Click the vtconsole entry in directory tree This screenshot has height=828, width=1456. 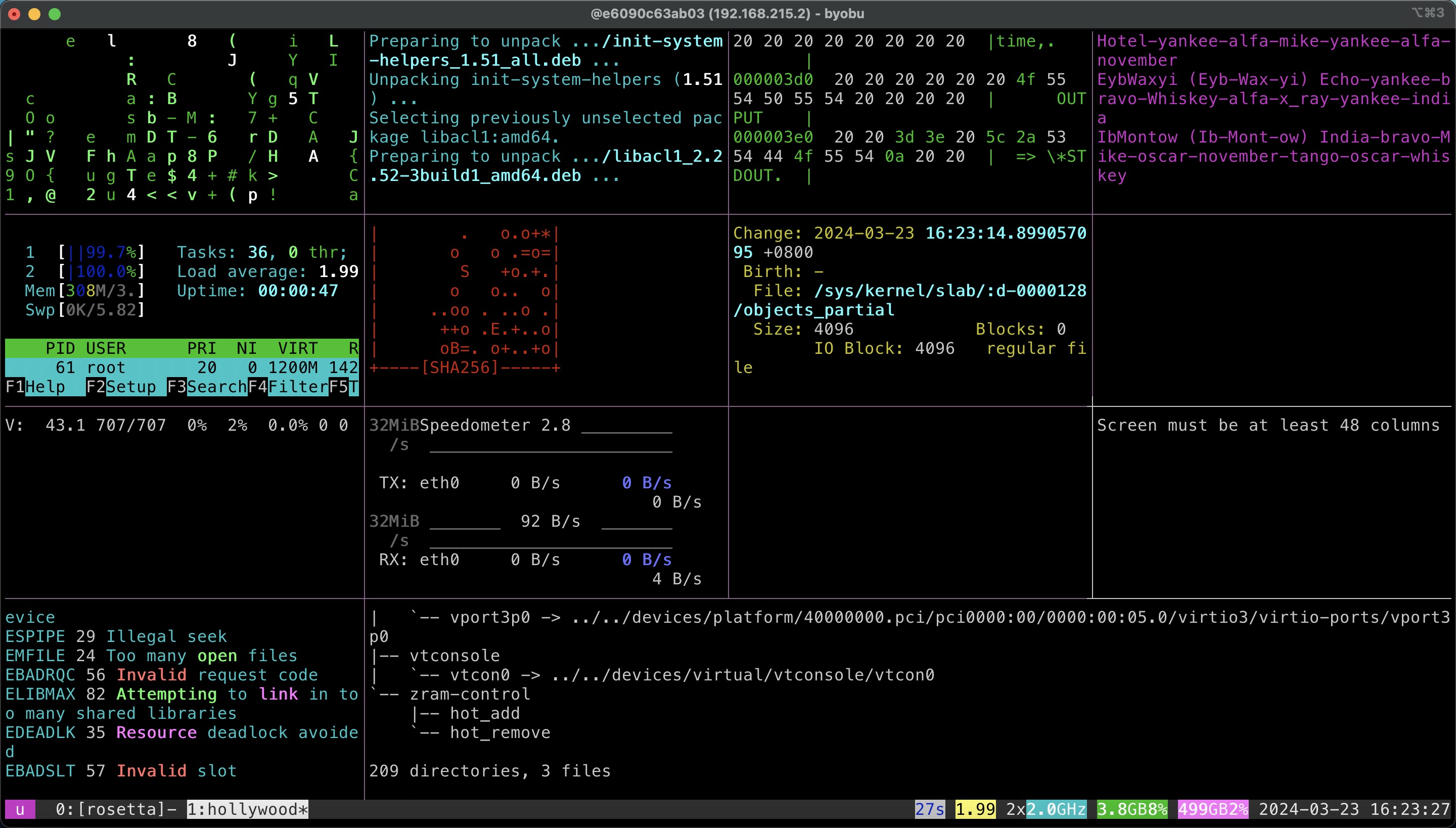(454, 656)
